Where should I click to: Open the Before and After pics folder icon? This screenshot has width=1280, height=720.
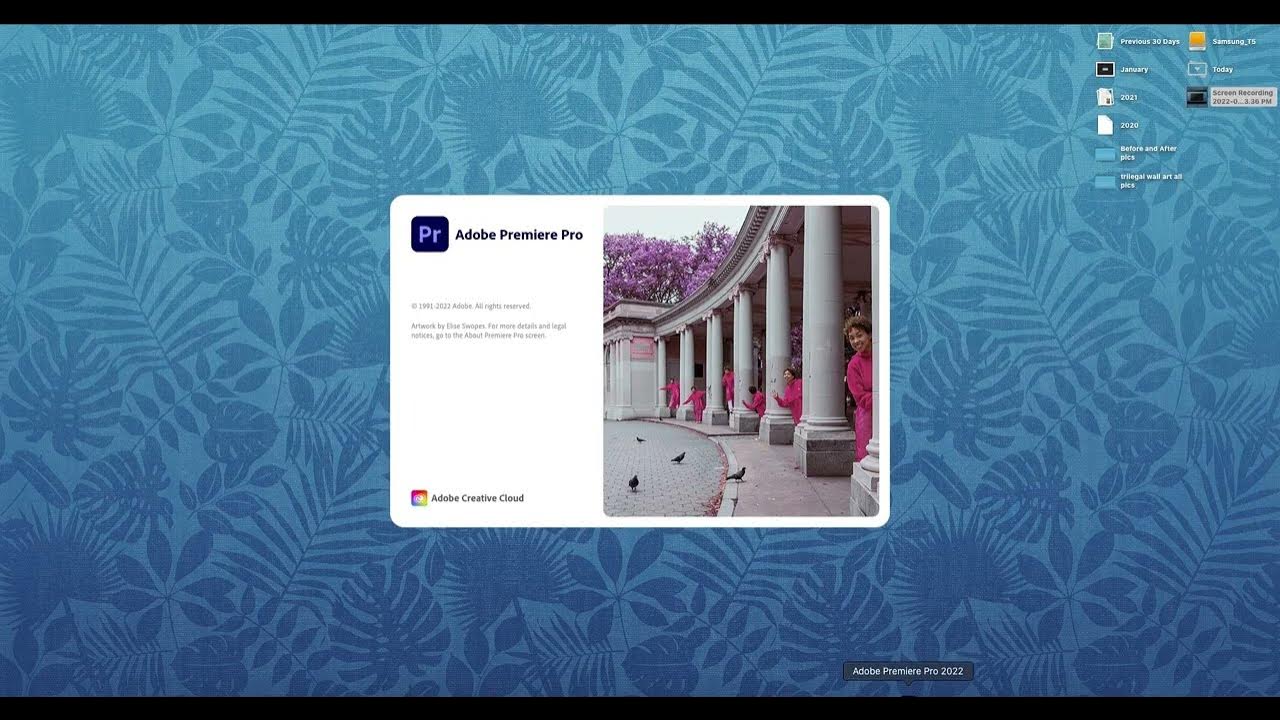(x=1105, y=154)
